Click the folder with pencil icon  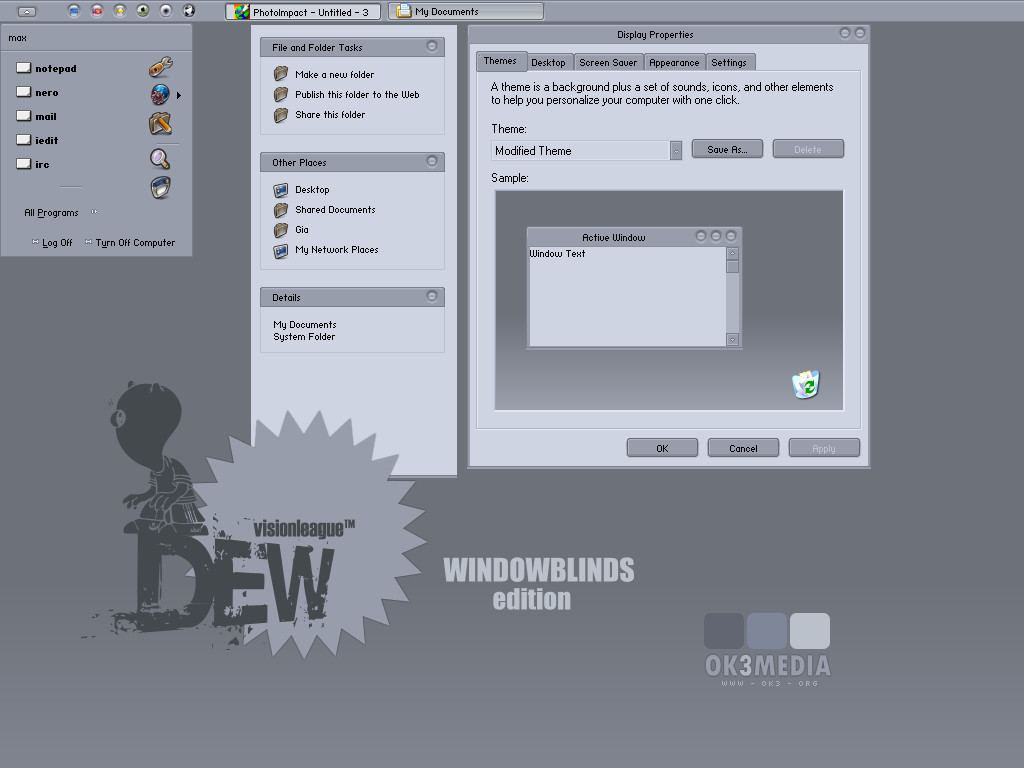click(x=160, y=123)
